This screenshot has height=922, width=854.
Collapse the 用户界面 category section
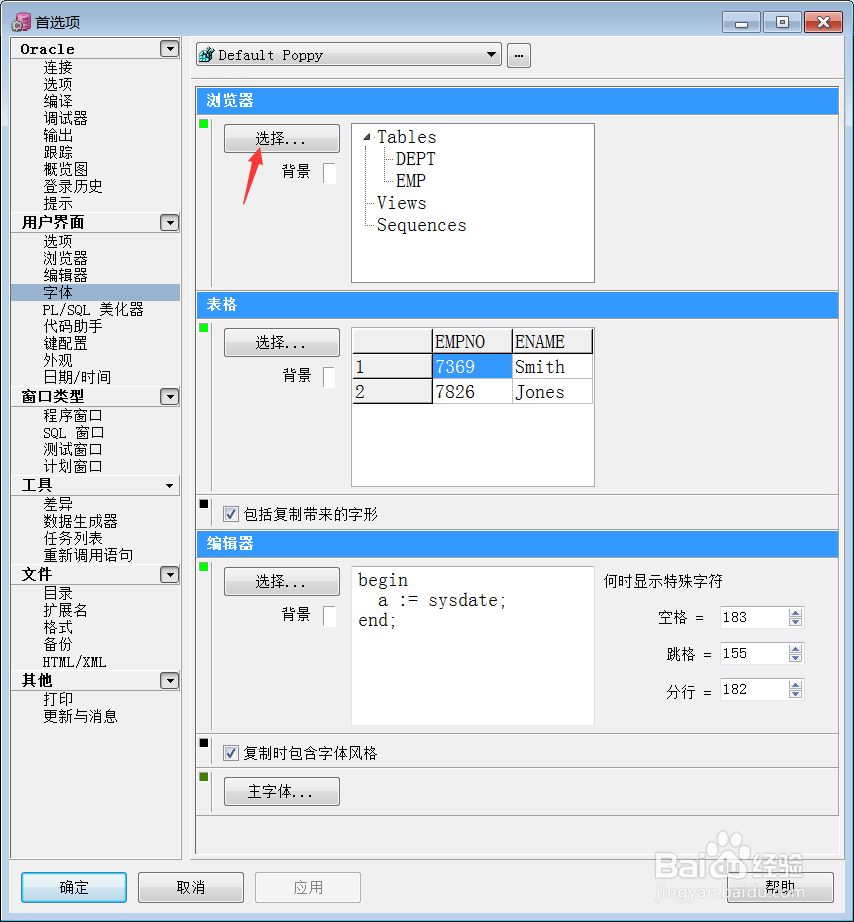(x=169, y=222)
